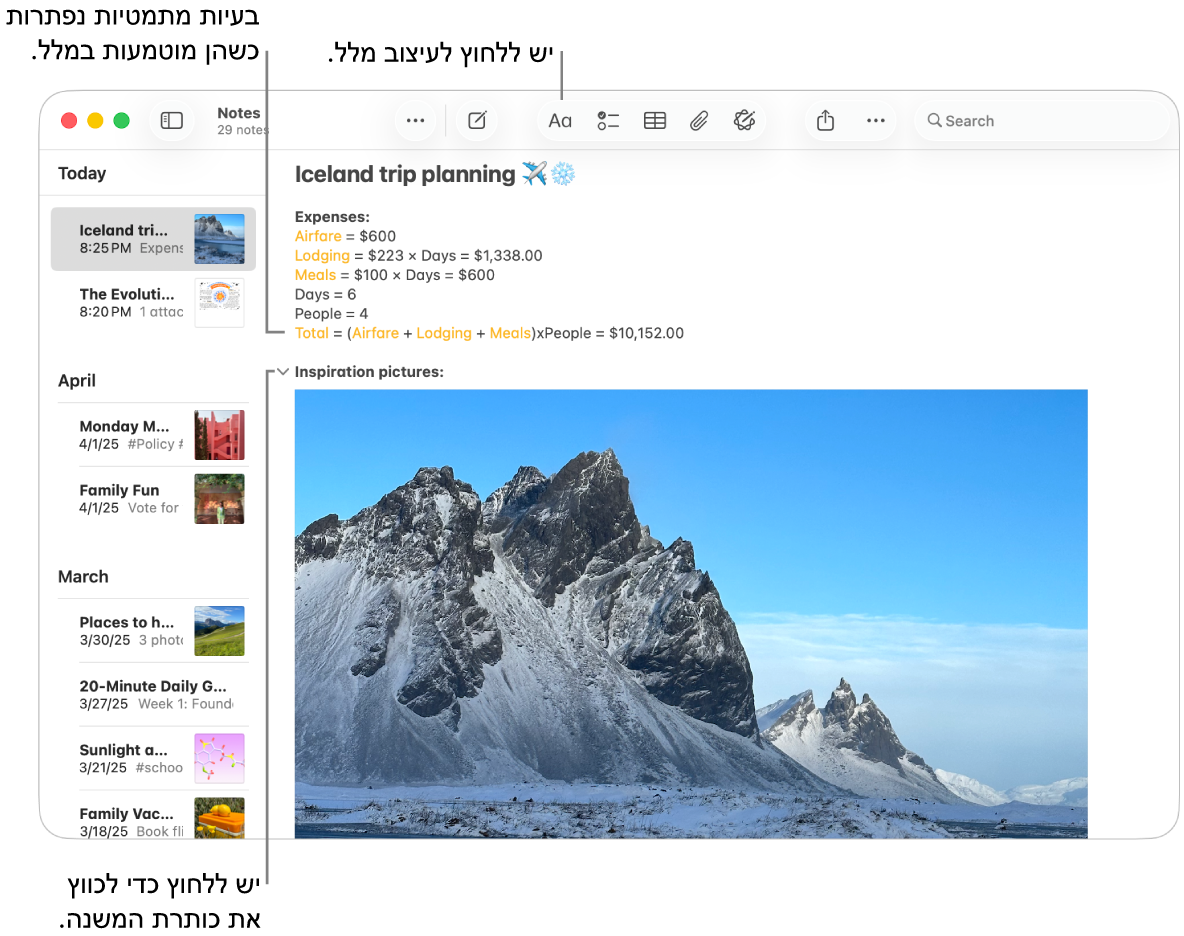Select the Iceland trip note in list
The height and width of the screenshot is (936, 1184).
pos(153,239)
